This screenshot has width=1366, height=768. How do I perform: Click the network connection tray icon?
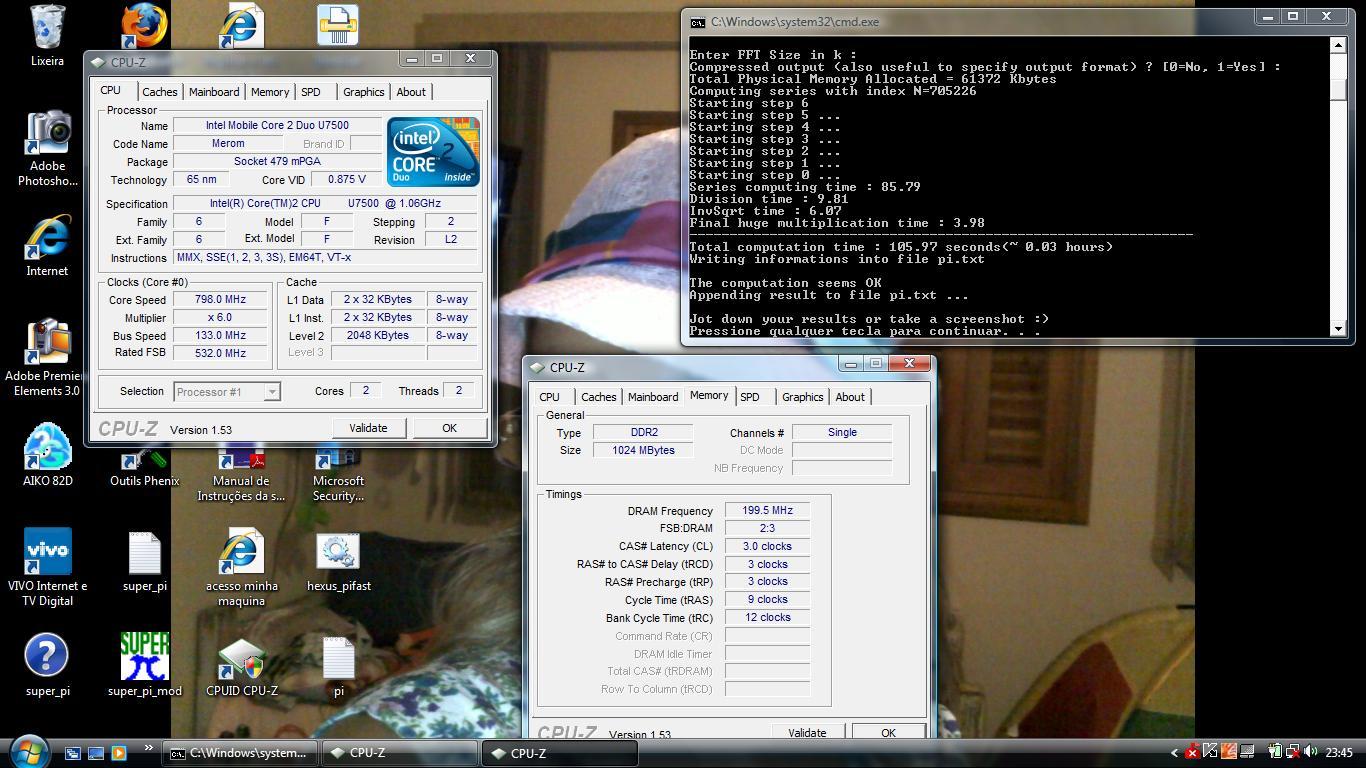point(1292,752)
